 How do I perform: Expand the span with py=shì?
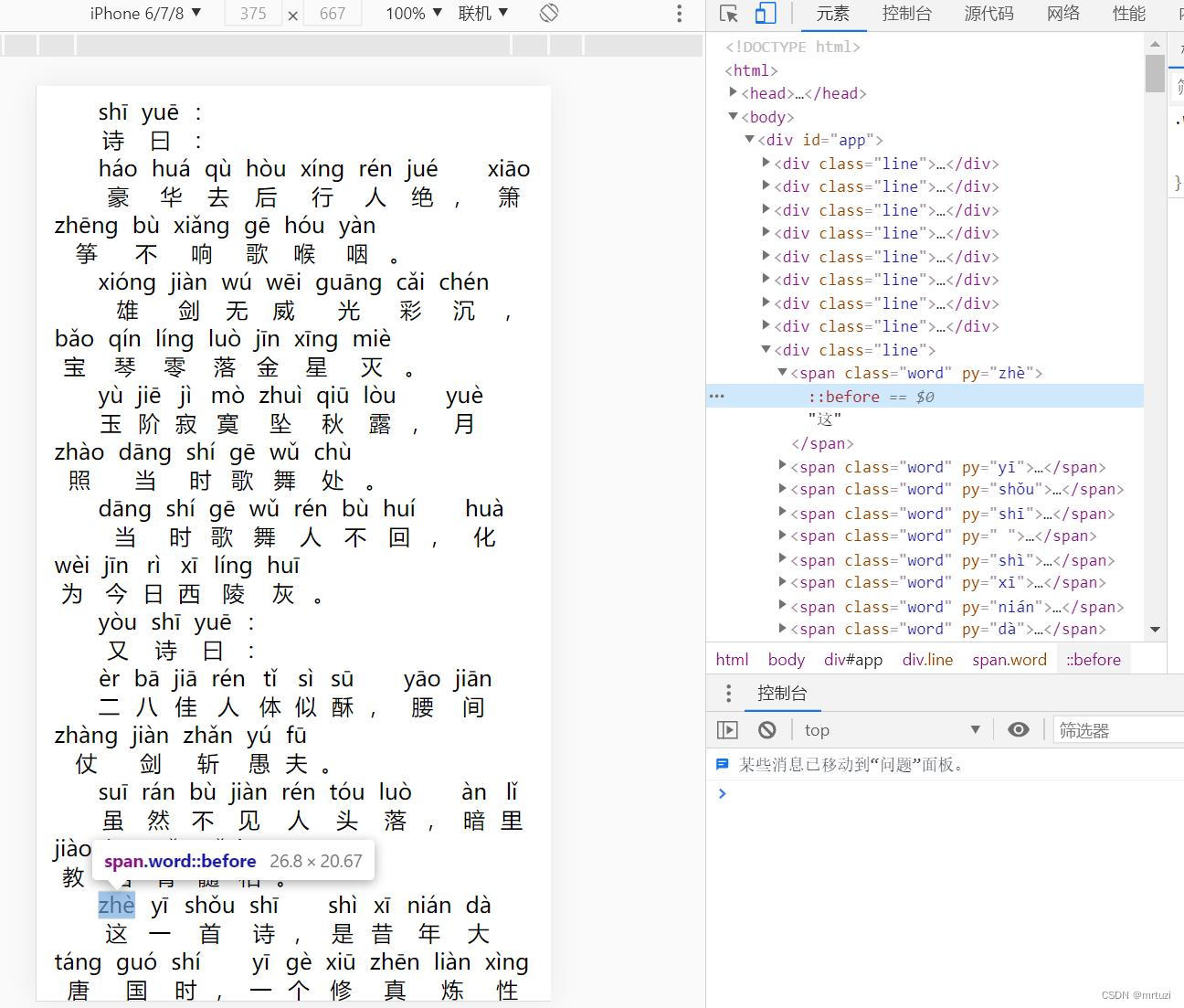point(782,558)
